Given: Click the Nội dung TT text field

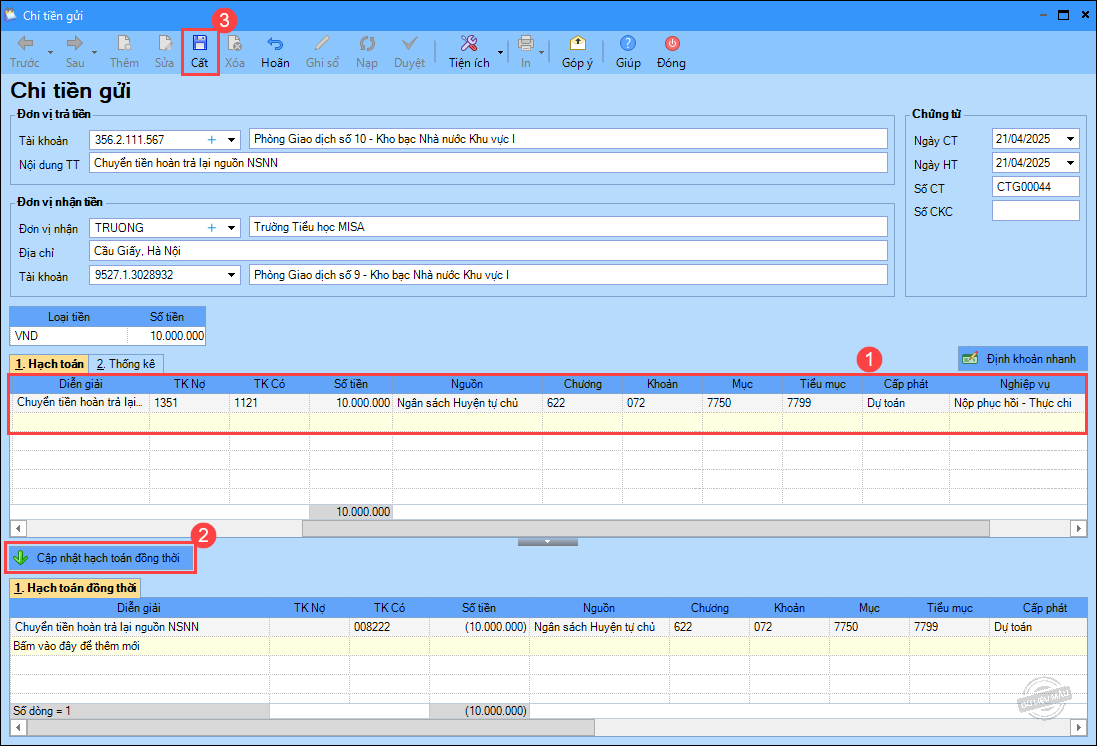Looking at the screenshot, I should click(488, 163).
